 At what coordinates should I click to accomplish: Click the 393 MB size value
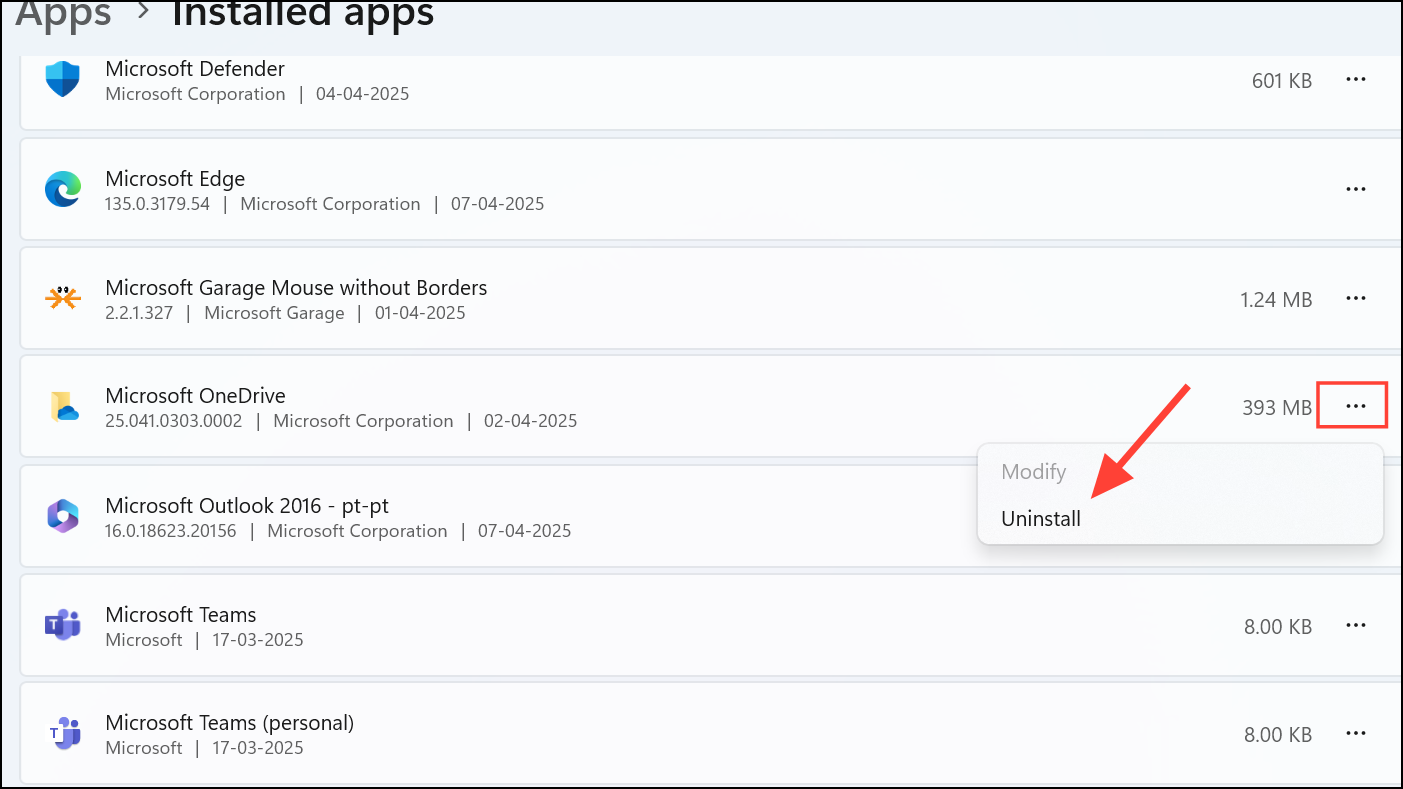pyautogui.click(x=1277, y=408)
